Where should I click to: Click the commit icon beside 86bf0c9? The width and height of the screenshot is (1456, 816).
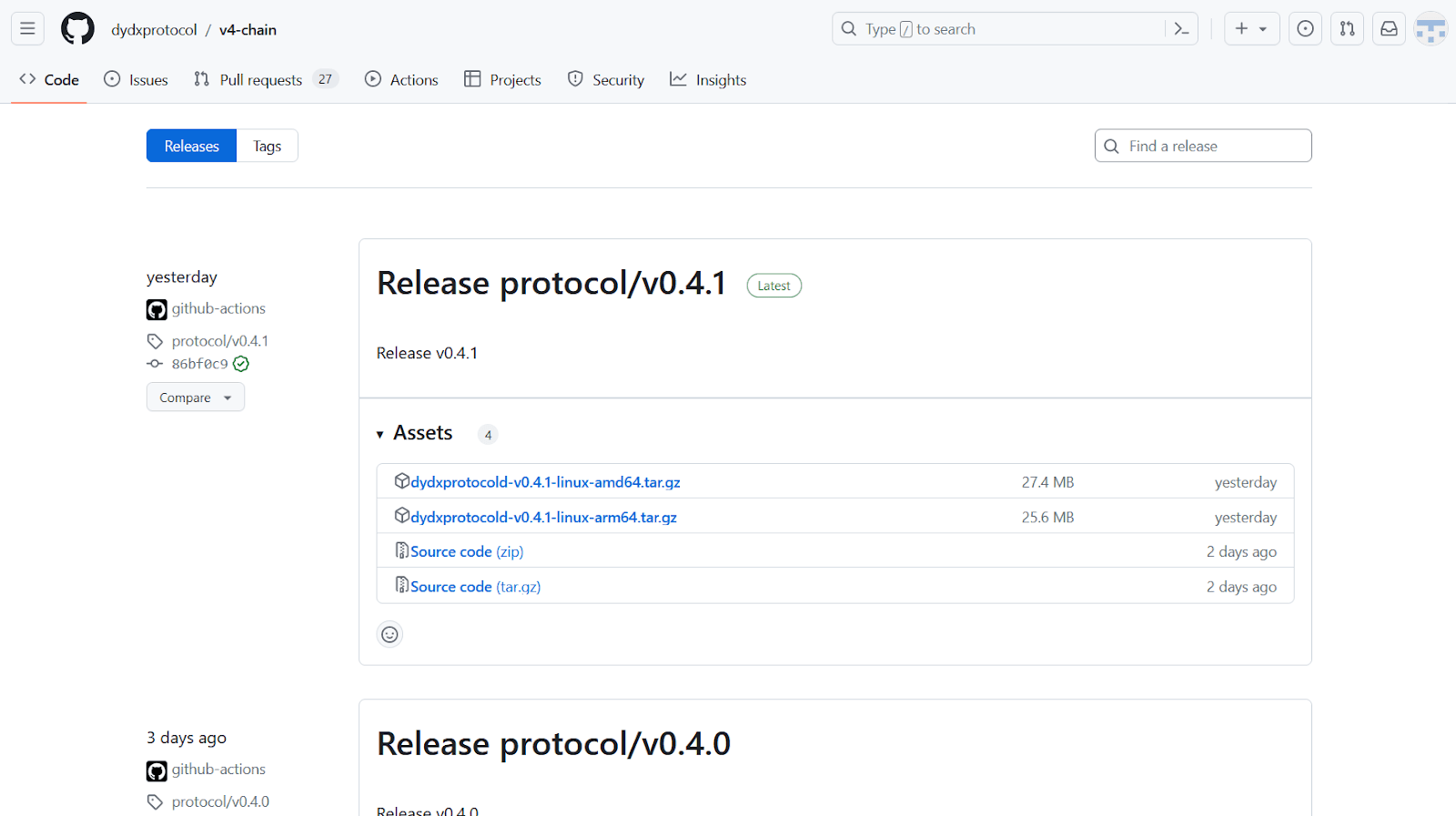point(155,364)
